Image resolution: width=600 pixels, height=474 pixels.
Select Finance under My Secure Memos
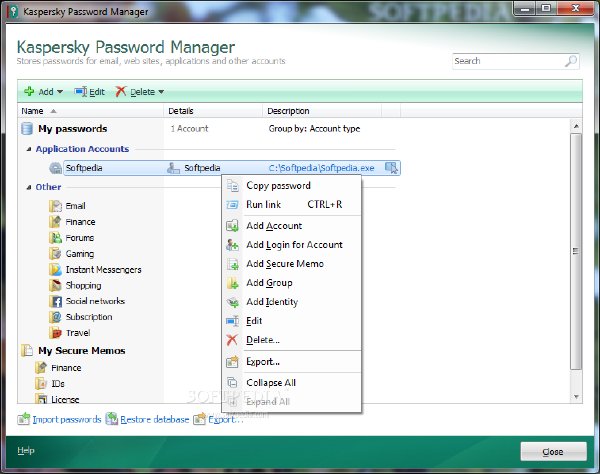[66, 368]
